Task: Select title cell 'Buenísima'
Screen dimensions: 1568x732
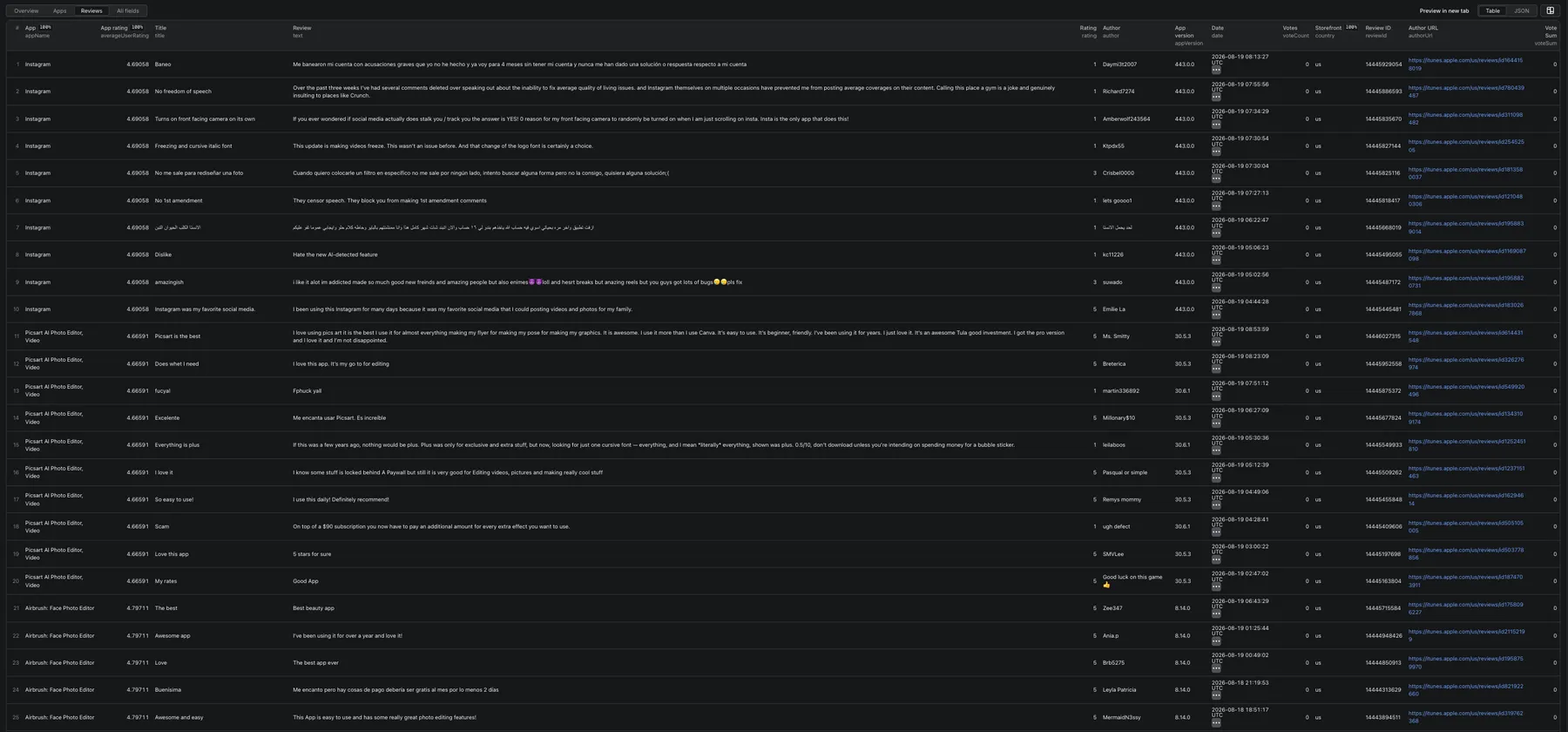Action: [x=168, y=690]
